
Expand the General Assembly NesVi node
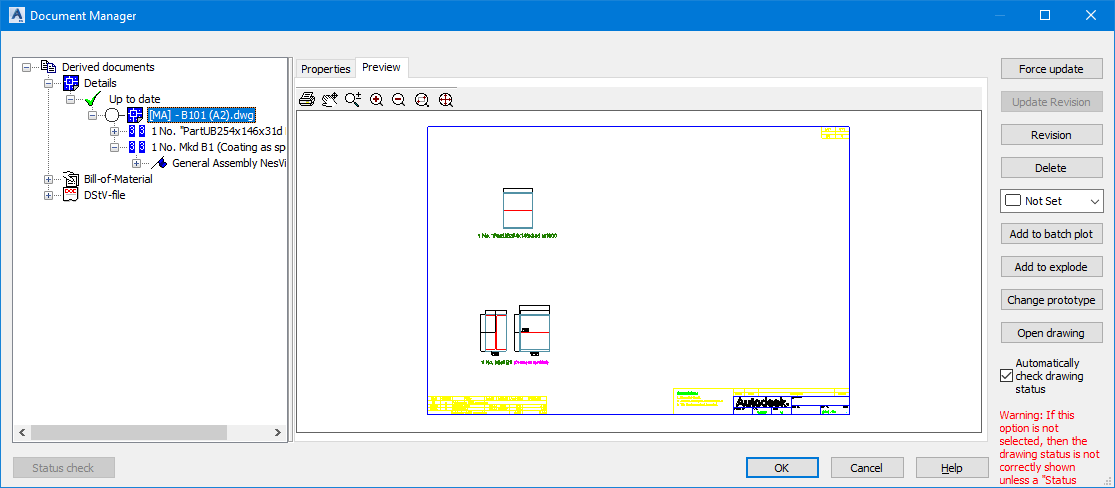click(x=137, y=163)
